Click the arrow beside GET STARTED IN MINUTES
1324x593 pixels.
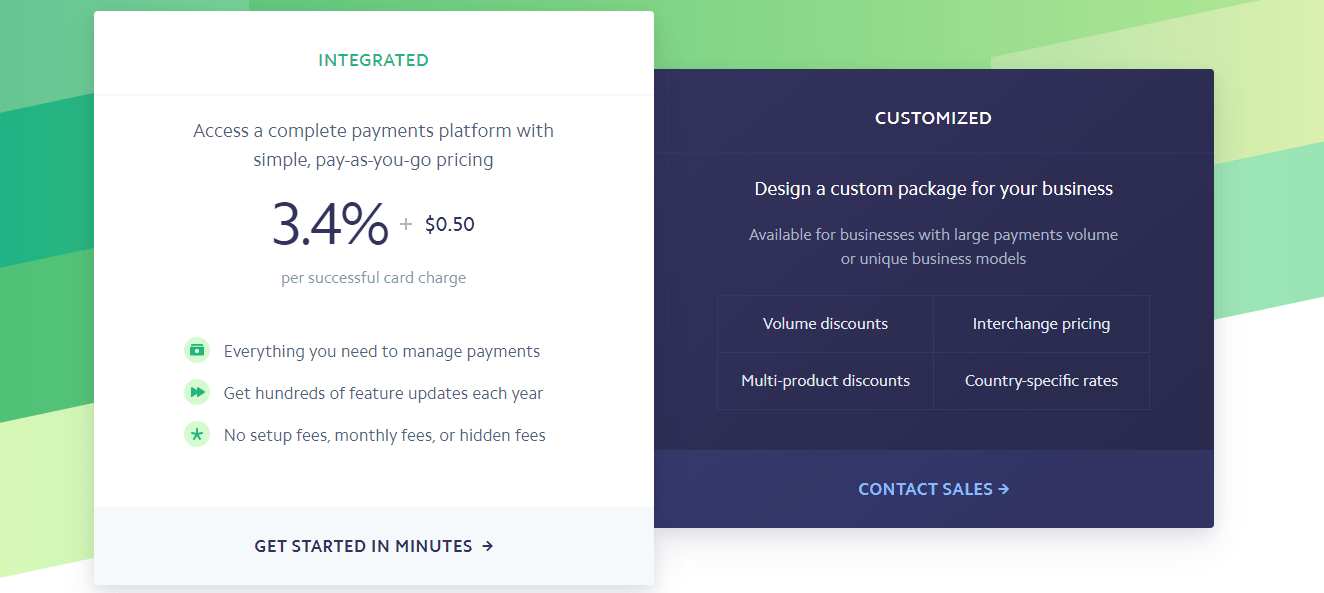pyautogui.click(x=488, y=546)
